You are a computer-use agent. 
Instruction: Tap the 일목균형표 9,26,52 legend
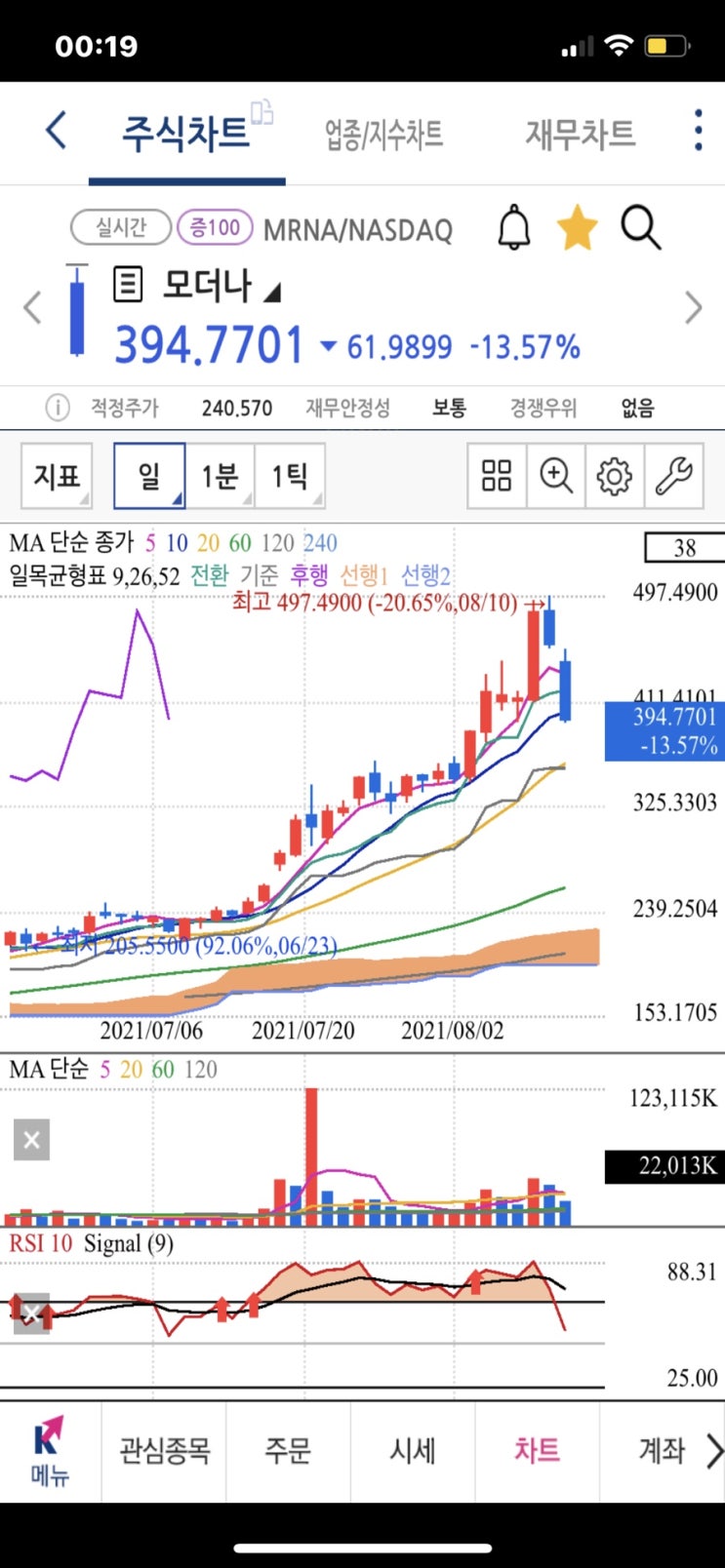95,575
